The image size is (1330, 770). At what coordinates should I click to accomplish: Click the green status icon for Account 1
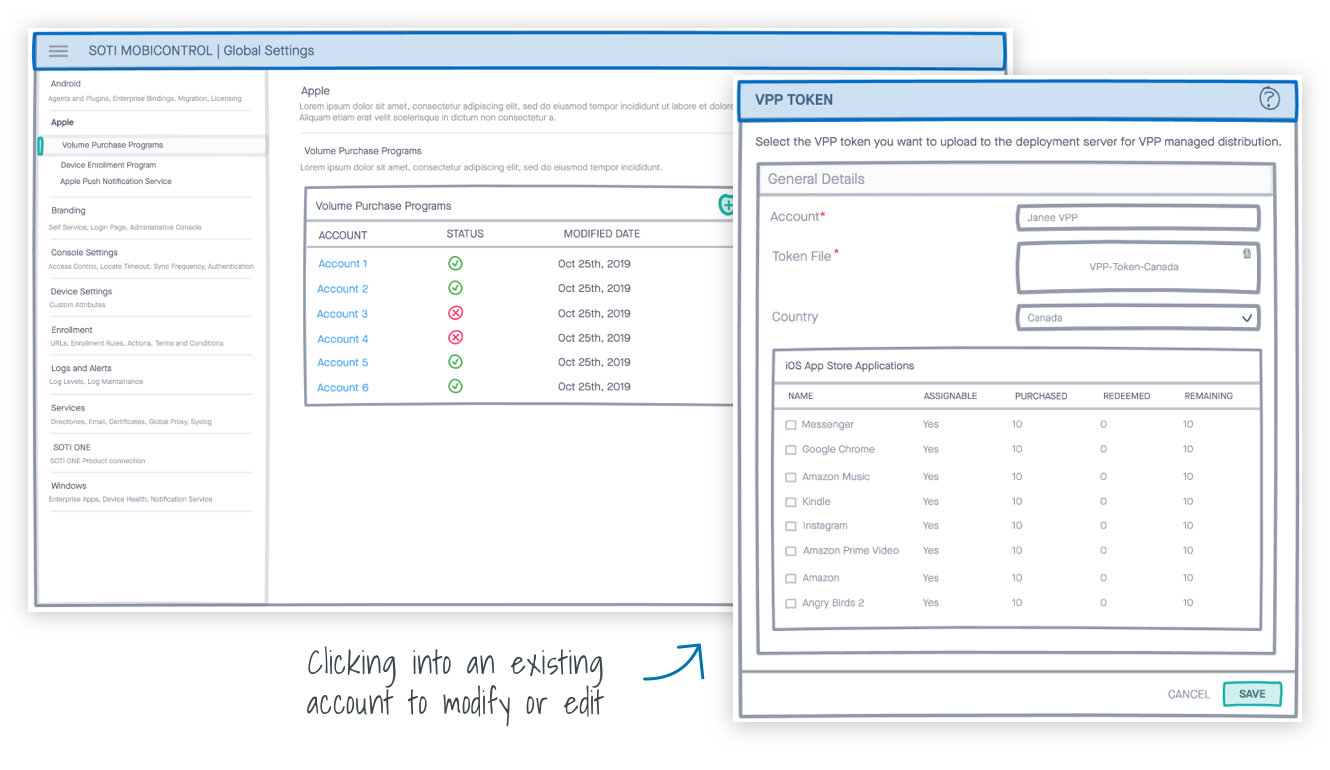tap(455, 264)
